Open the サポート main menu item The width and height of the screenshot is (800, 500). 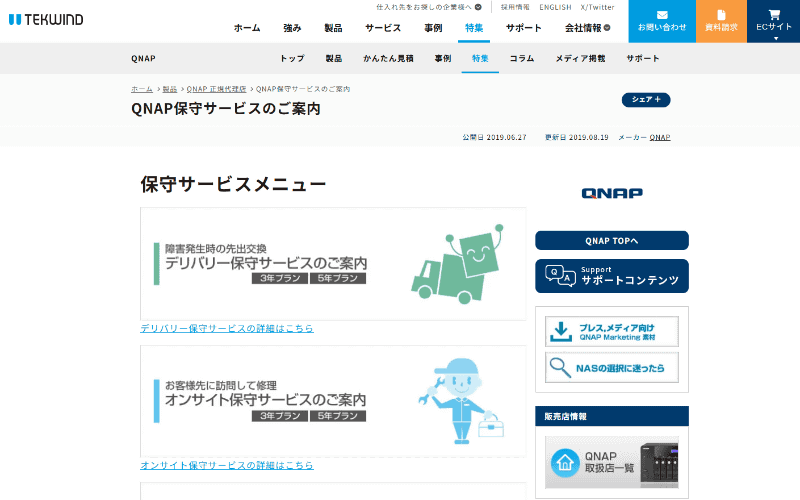[523, 28]
